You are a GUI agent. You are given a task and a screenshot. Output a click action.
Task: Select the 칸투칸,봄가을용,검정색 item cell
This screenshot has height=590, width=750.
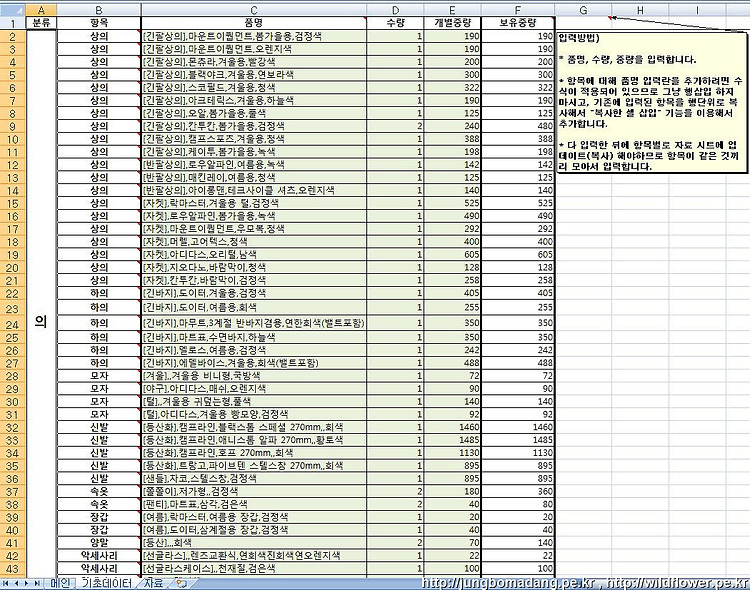click(254, 126)
